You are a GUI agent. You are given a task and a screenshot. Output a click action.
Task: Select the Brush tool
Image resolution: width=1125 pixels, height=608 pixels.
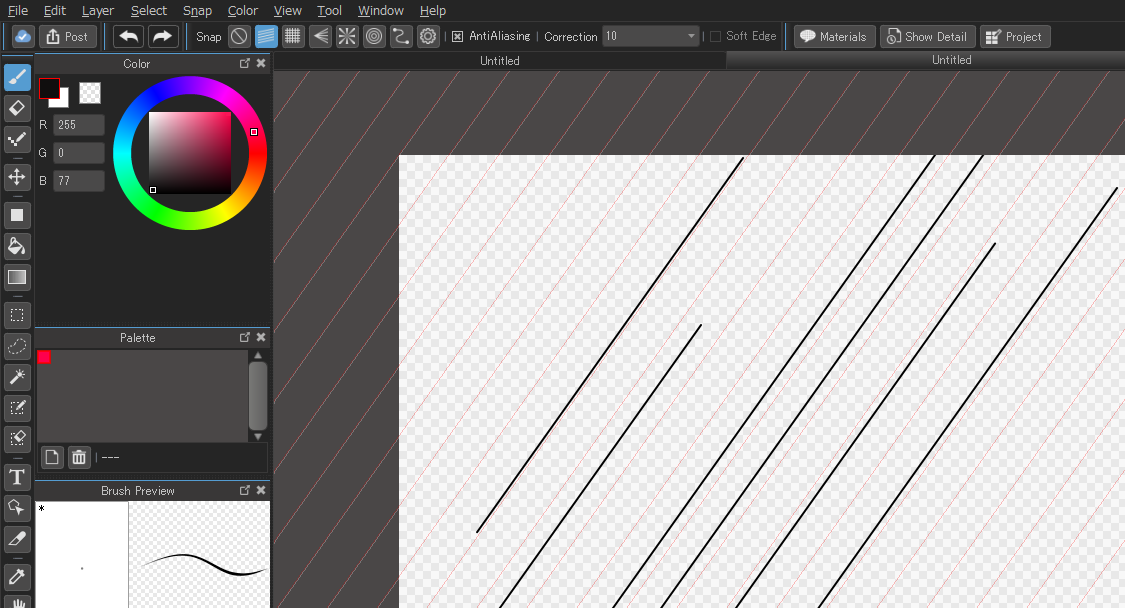[x=16, y=77]
